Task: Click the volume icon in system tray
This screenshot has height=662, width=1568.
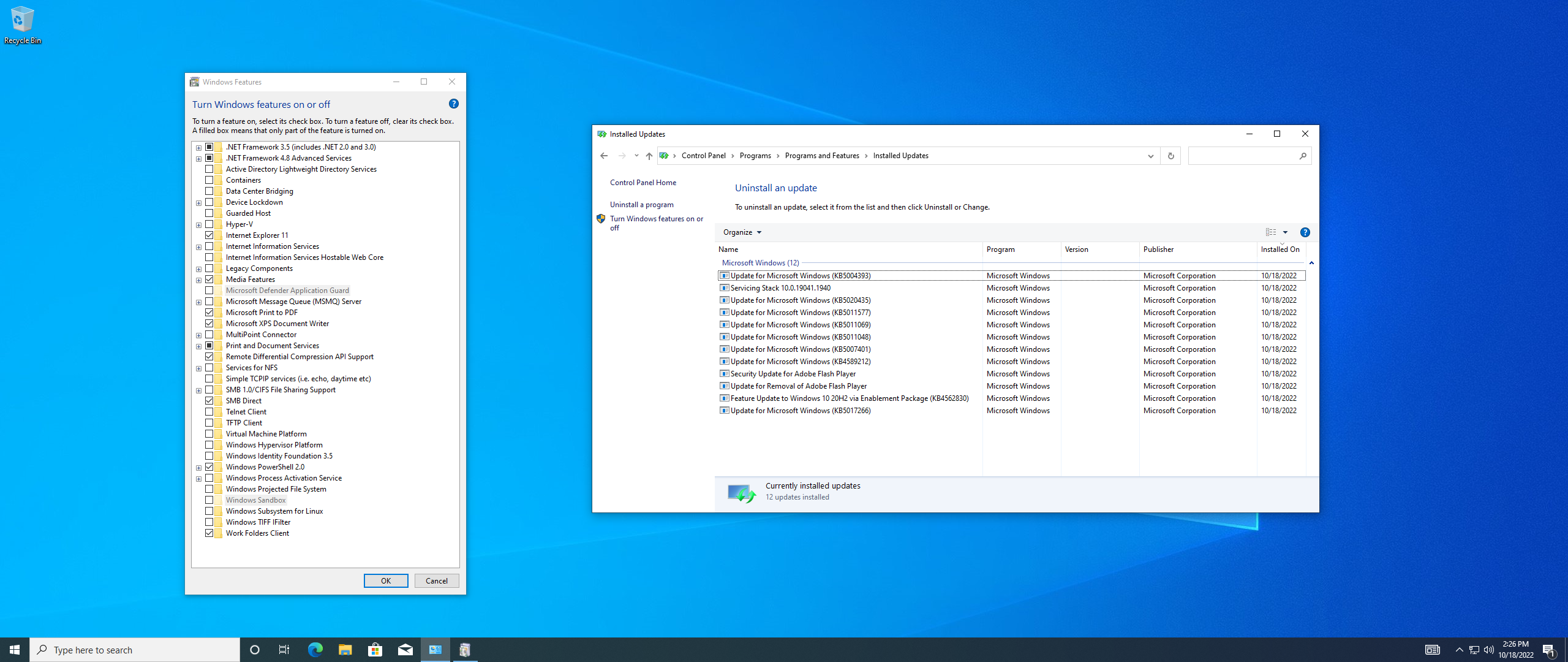Action: tap(1489, 650)
